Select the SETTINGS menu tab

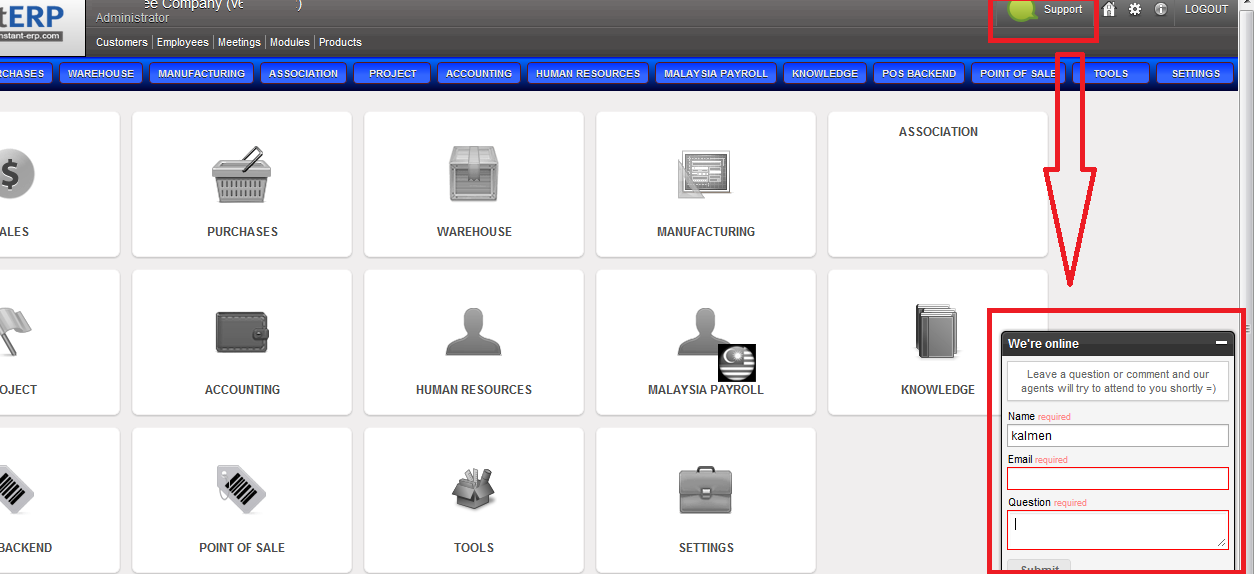tap(1196, 73)
